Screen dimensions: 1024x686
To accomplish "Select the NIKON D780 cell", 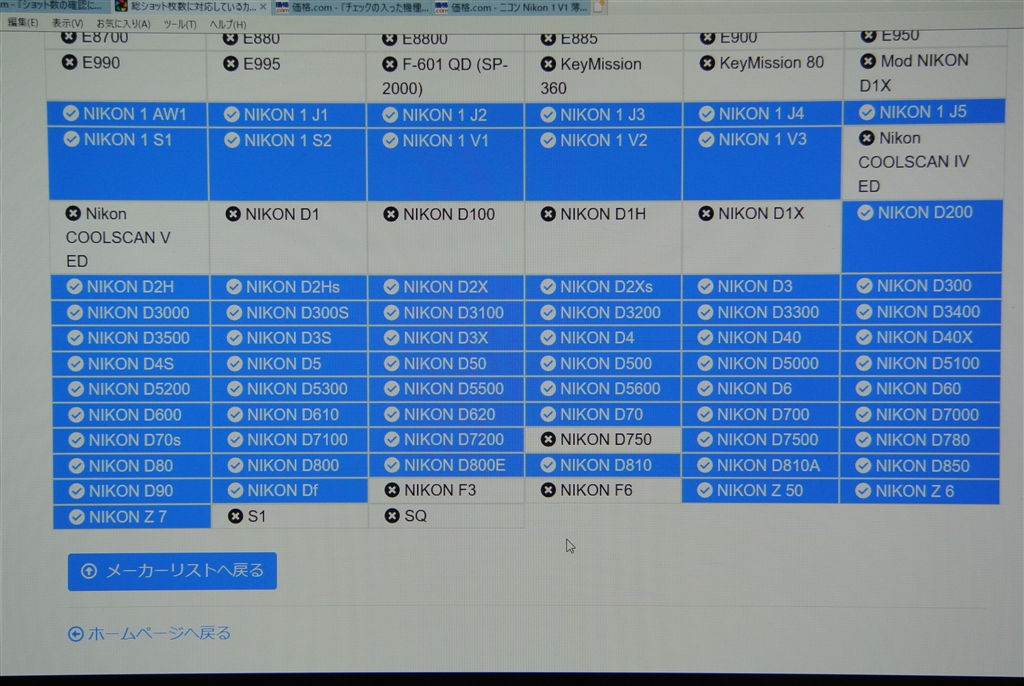I will coord(920,440).
